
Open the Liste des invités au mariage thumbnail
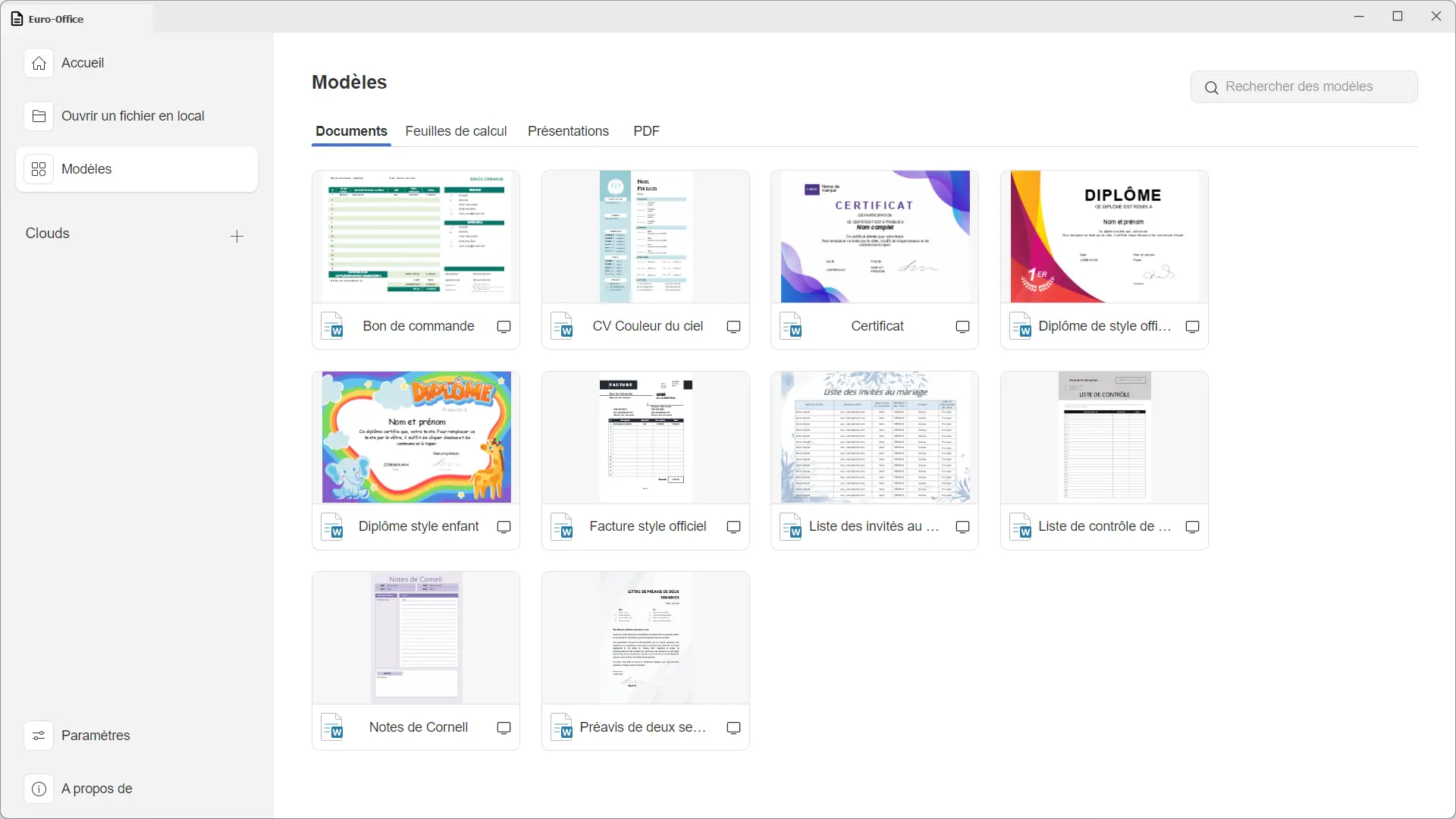tap(875, 438)
